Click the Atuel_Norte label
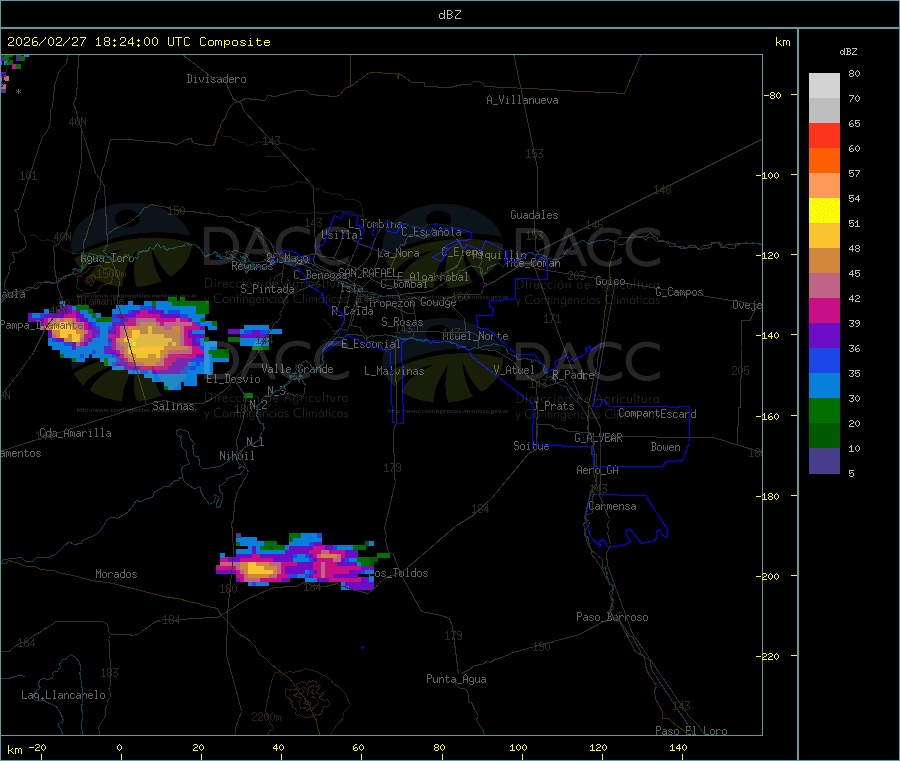This screenshot has height=761, width=900. point(475,336)
